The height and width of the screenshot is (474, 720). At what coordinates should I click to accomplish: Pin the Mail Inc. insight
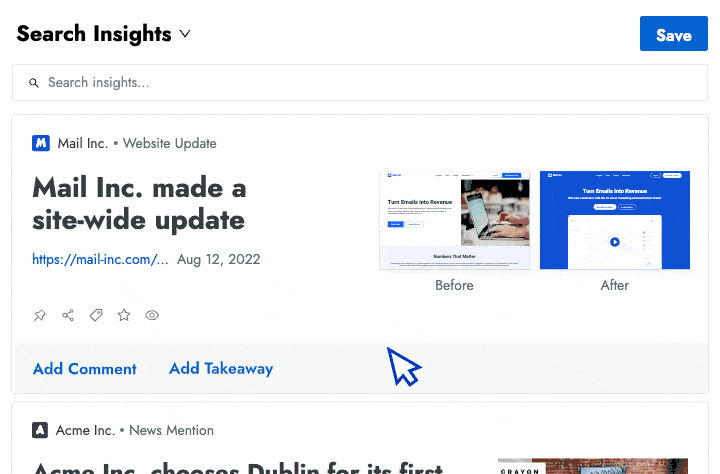tap(40, 315)
